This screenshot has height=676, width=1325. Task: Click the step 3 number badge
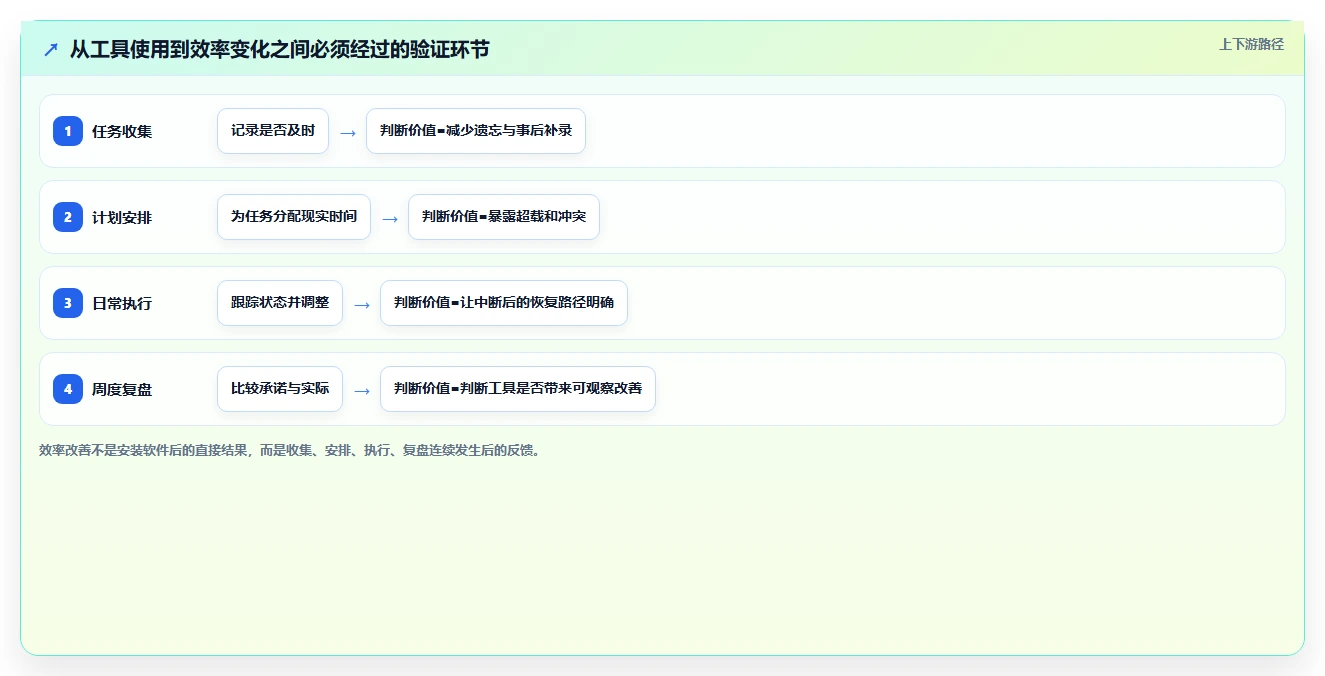[x=68, y=303]
